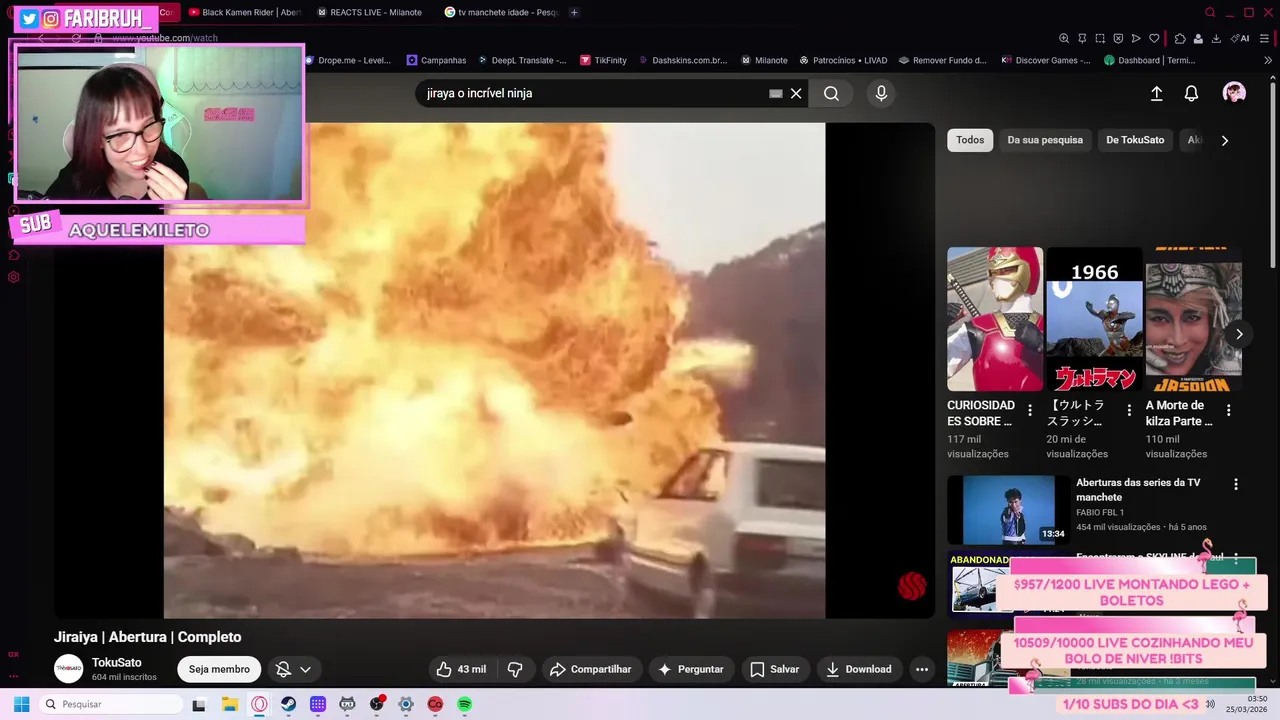Image resolution: width=1280 pixels, height=720 pixels.
Task: Open the TokuSato channel avatar
Action: pos(68,669)
